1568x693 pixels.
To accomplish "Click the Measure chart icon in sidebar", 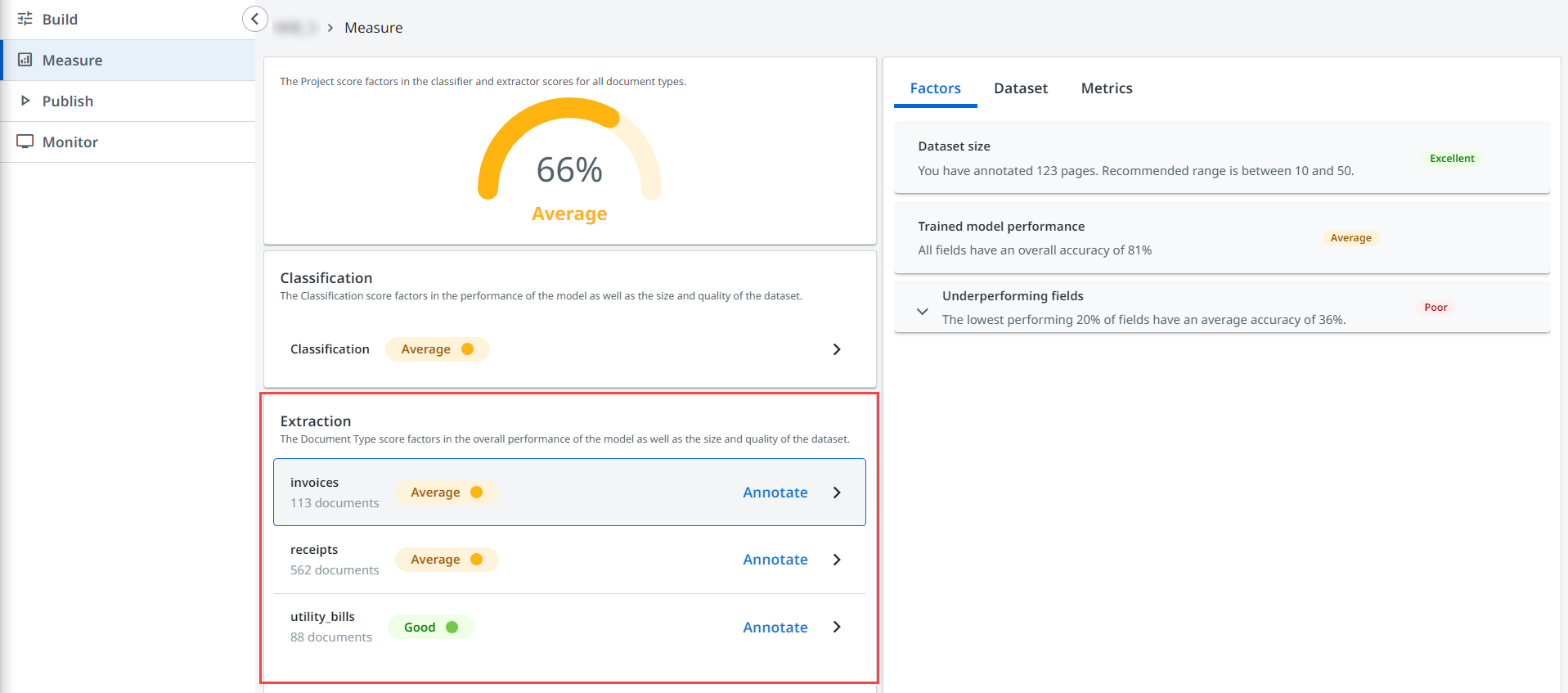I will (25, 60).
